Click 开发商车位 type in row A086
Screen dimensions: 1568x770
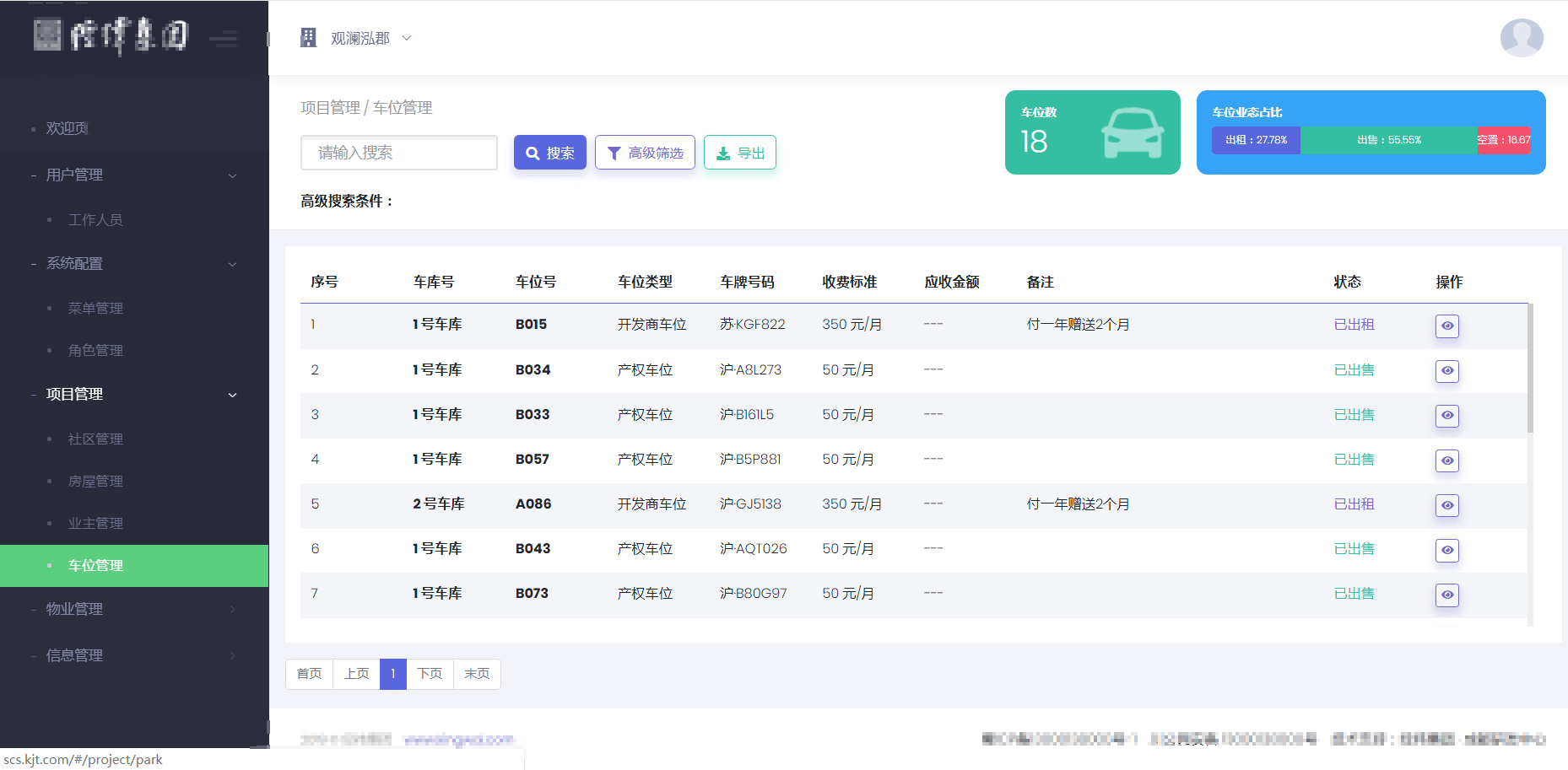click(x=652, y=504)
